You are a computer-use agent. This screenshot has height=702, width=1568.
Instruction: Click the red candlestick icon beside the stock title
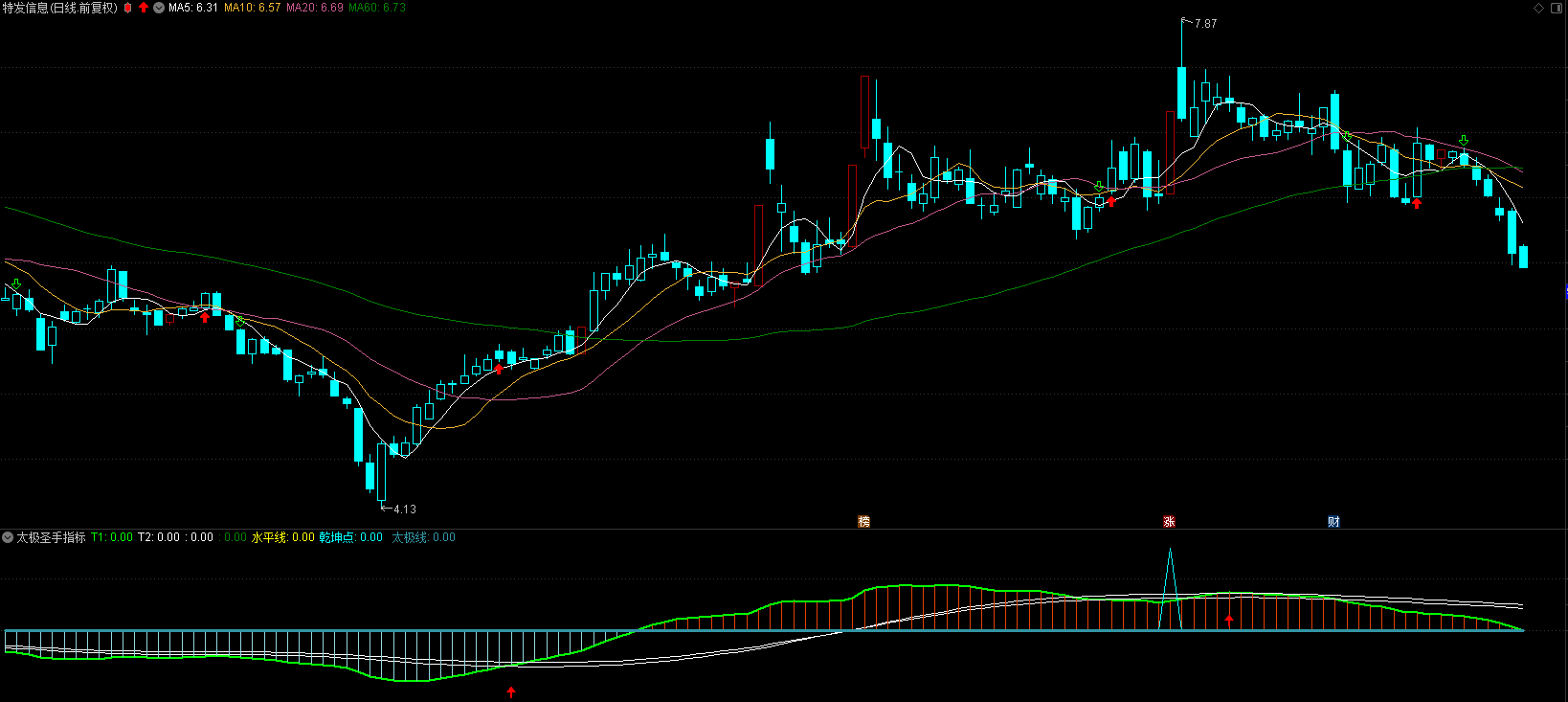click(128, 8)
